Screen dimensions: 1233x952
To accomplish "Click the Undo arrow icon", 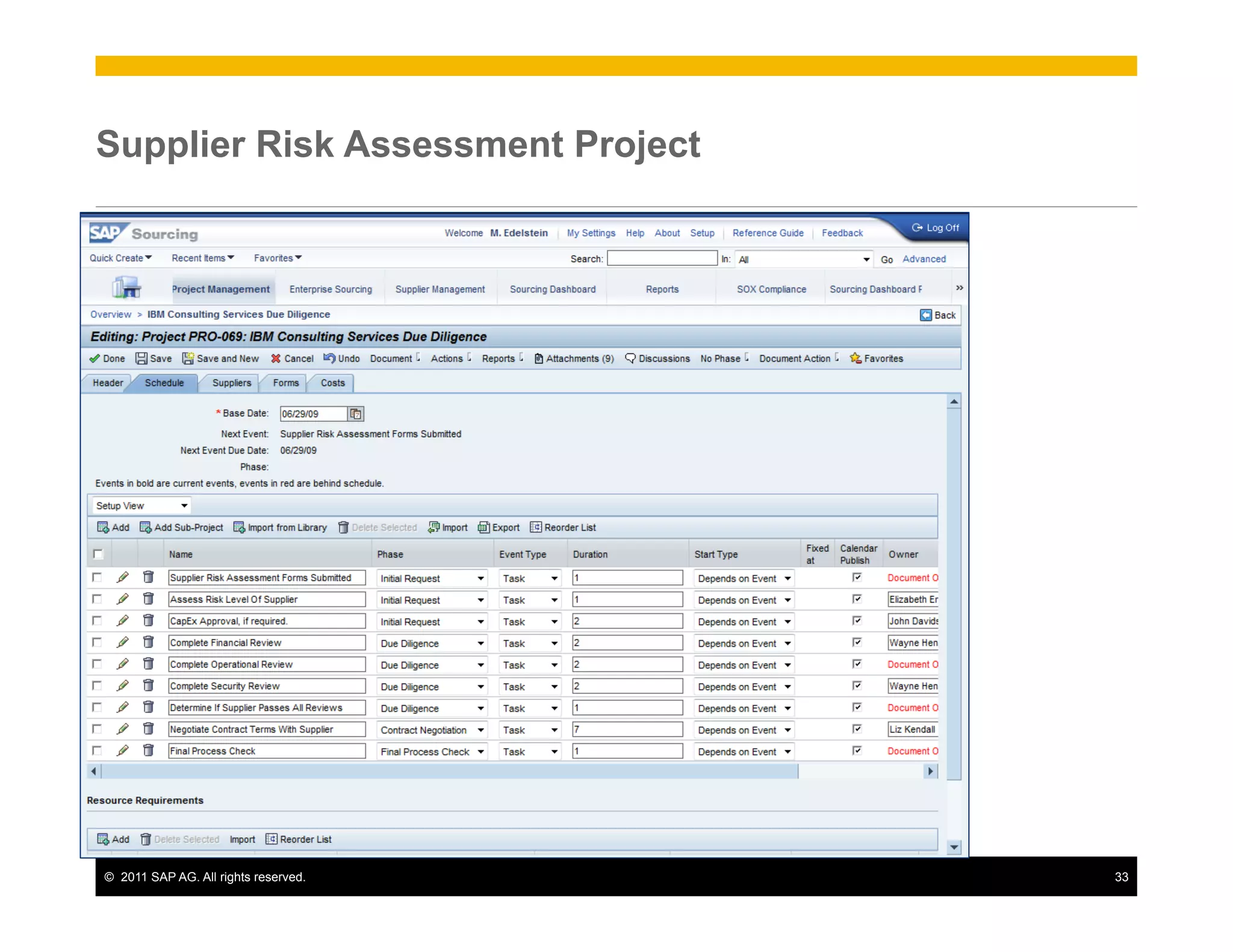I will [x=329, y=358].
